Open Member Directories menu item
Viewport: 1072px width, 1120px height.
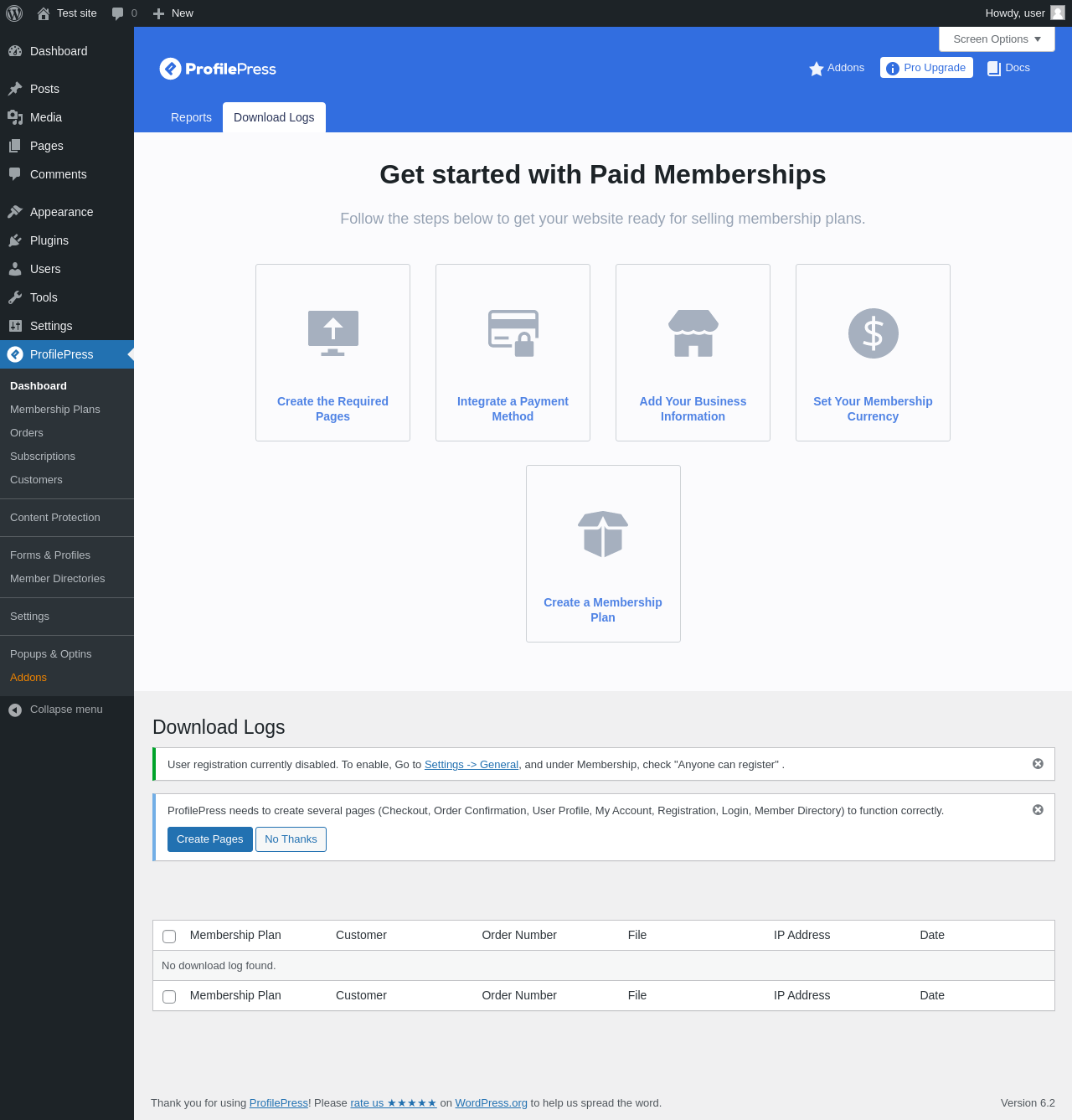58,579
